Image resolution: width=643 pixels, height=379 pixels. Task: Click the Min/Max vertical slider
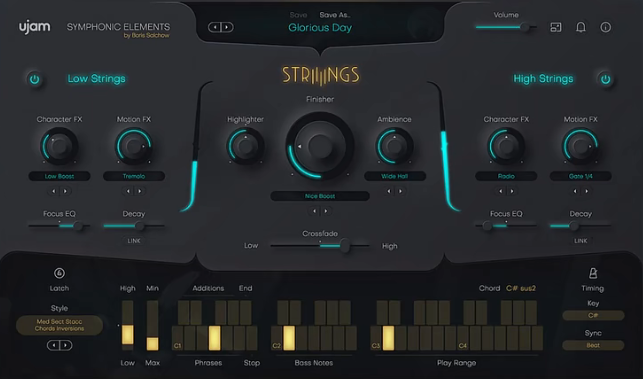pyautogui.click(x=153, y=325)
